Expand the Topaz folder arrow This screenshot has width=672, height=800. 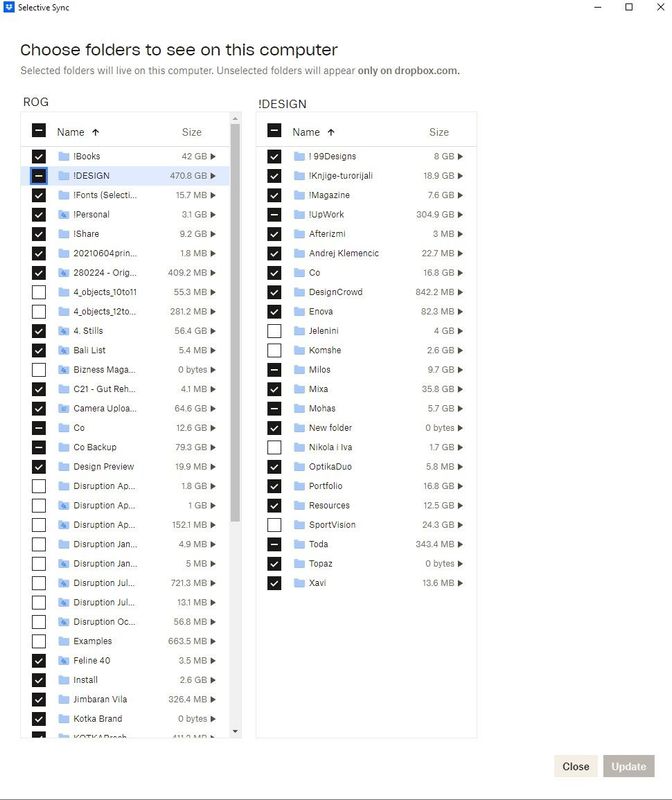[x=460, y=563]
